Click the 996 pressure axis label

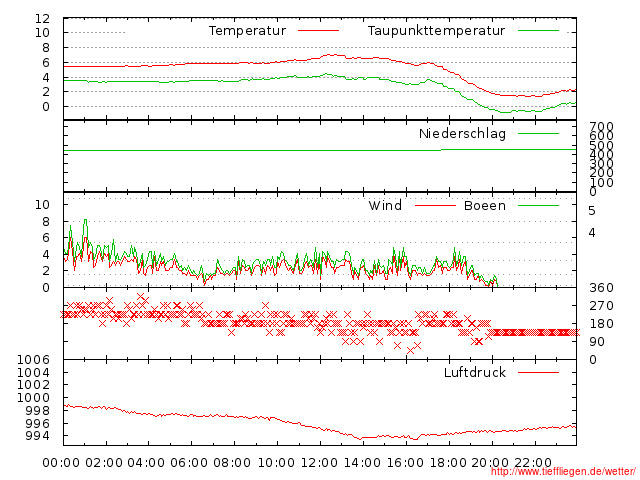coord(37,424)
